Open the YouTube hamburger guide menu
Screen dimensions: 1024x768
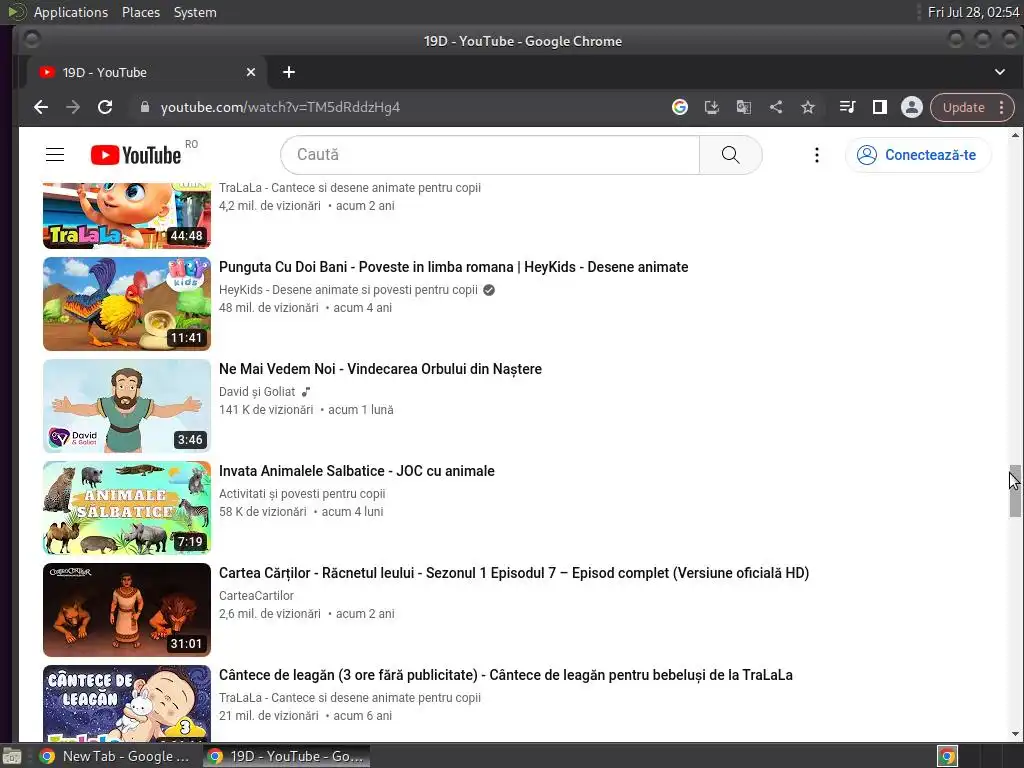coord(55,155)
